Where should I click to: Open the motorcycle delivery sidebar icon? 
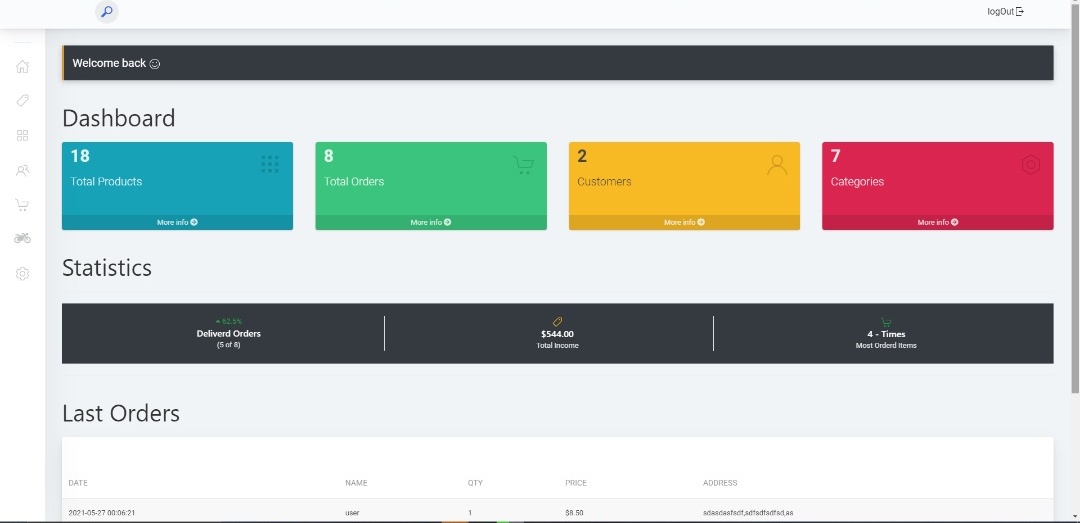[x=22, y=238]
